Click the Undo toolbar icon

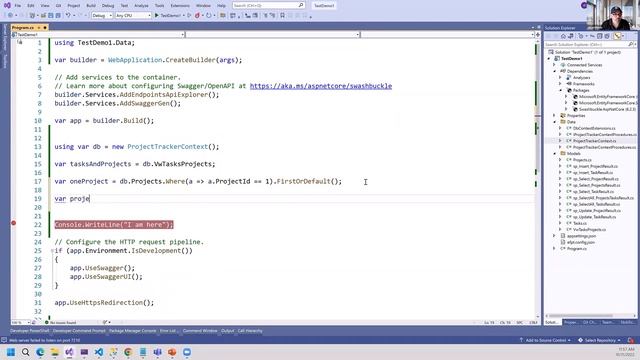[x=68, y=15]
